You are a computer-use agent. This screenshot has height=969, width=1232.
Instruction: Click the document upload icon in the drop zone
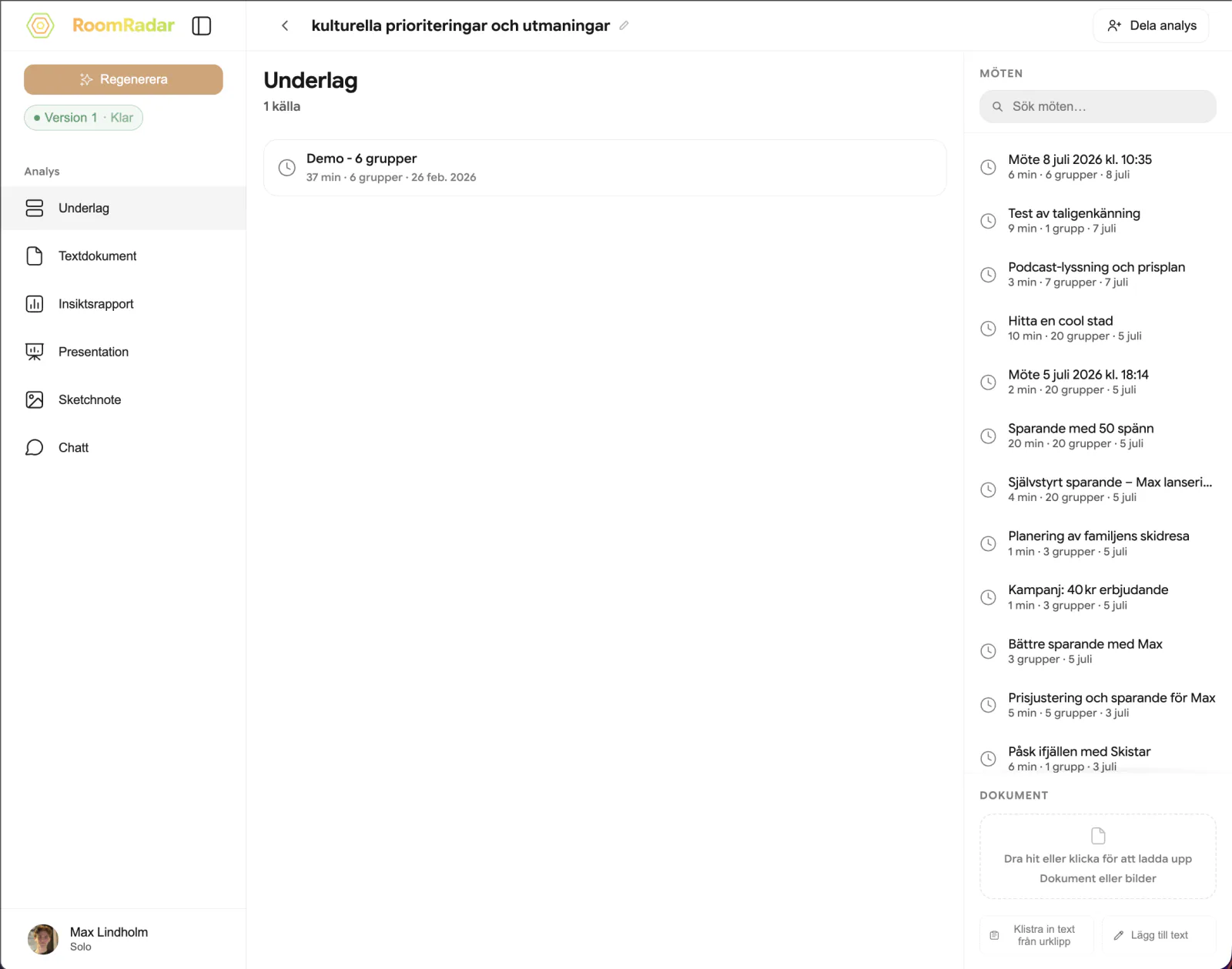point(1098,836)
